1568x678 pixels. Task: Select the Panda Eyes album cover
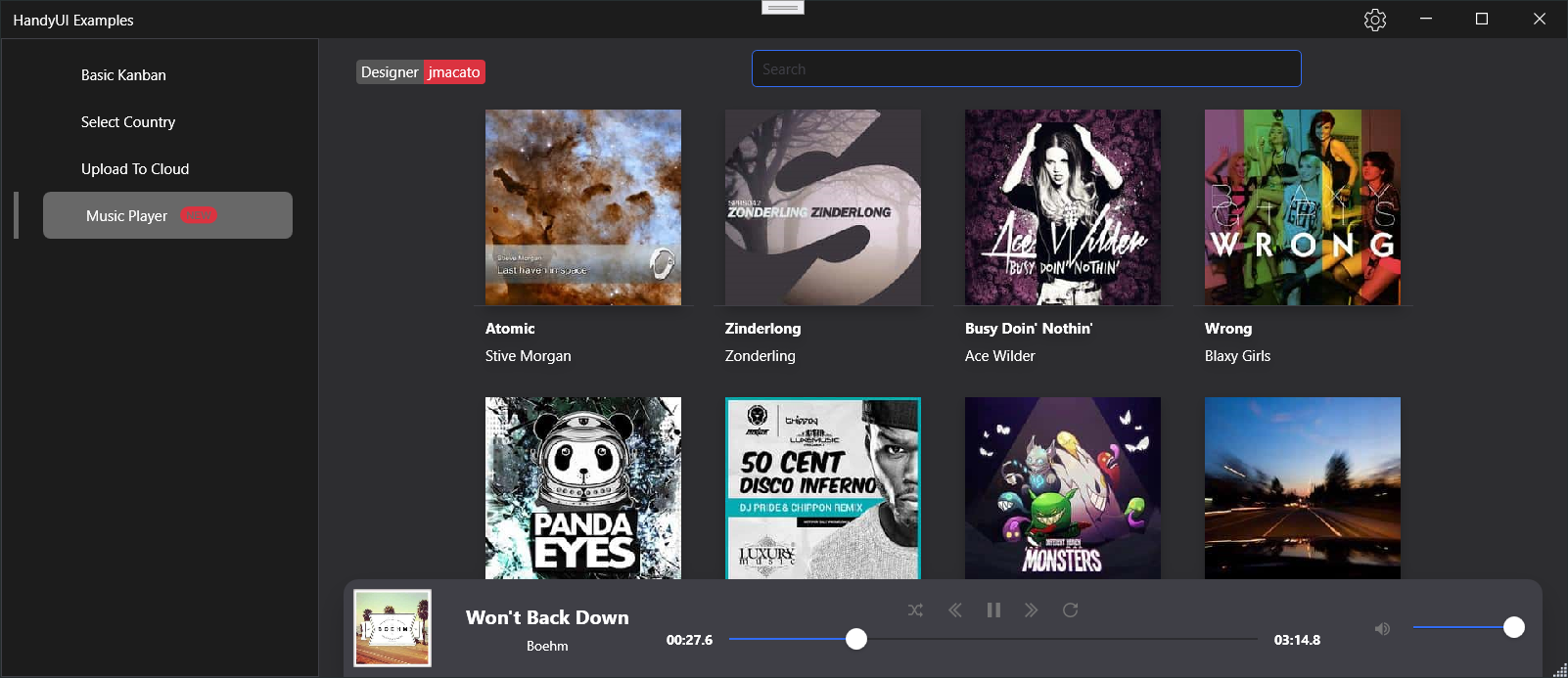583,488
